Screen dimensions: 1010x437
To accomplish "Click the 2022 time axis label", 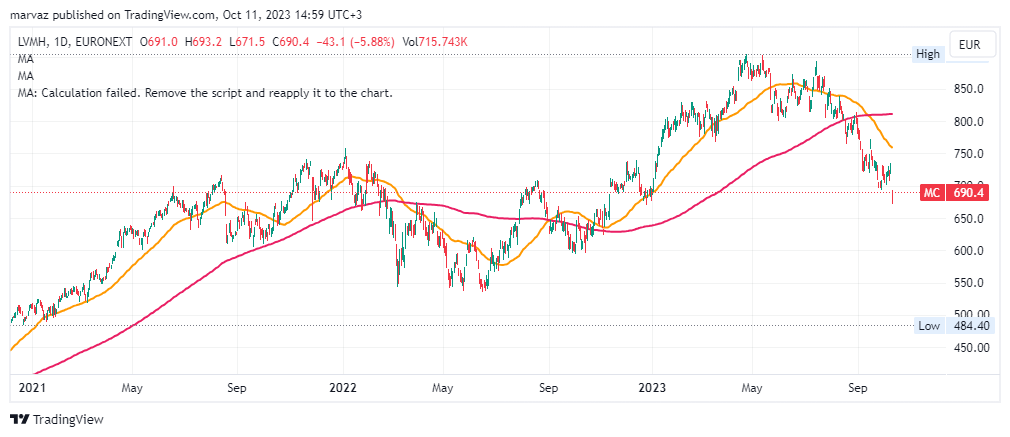I will click(x=343, y=389).
